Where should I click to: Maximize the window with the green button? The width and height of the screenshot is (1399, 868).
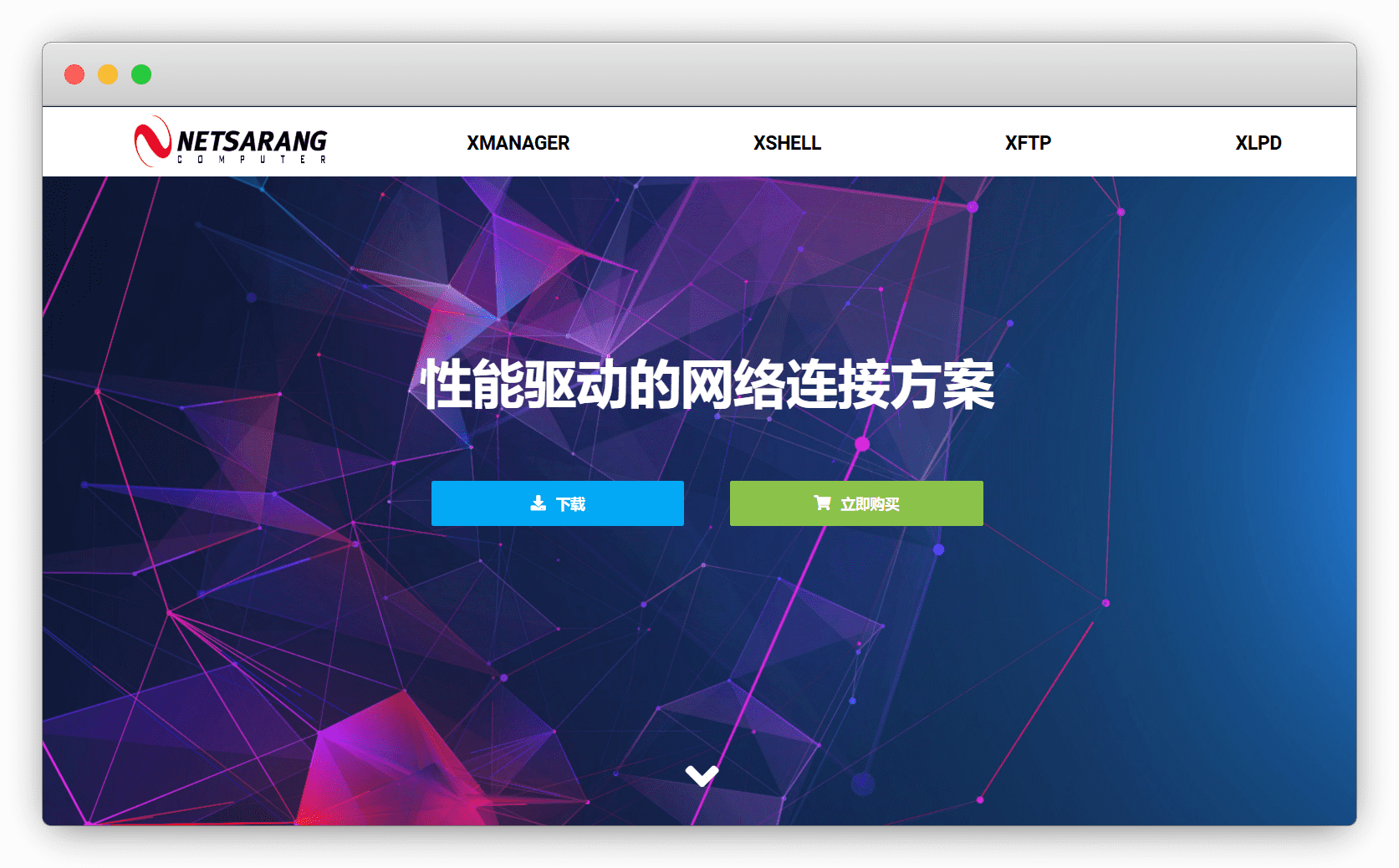[141, 74]
